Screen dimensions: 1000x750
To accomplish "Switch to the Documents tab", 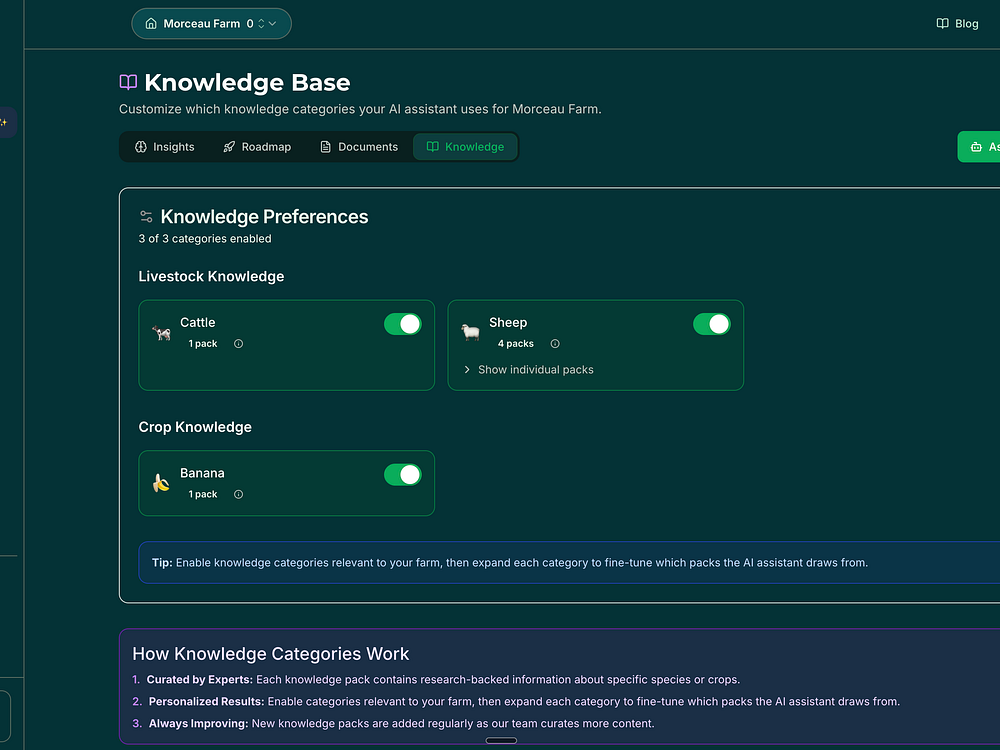I will tap(359, 147).
